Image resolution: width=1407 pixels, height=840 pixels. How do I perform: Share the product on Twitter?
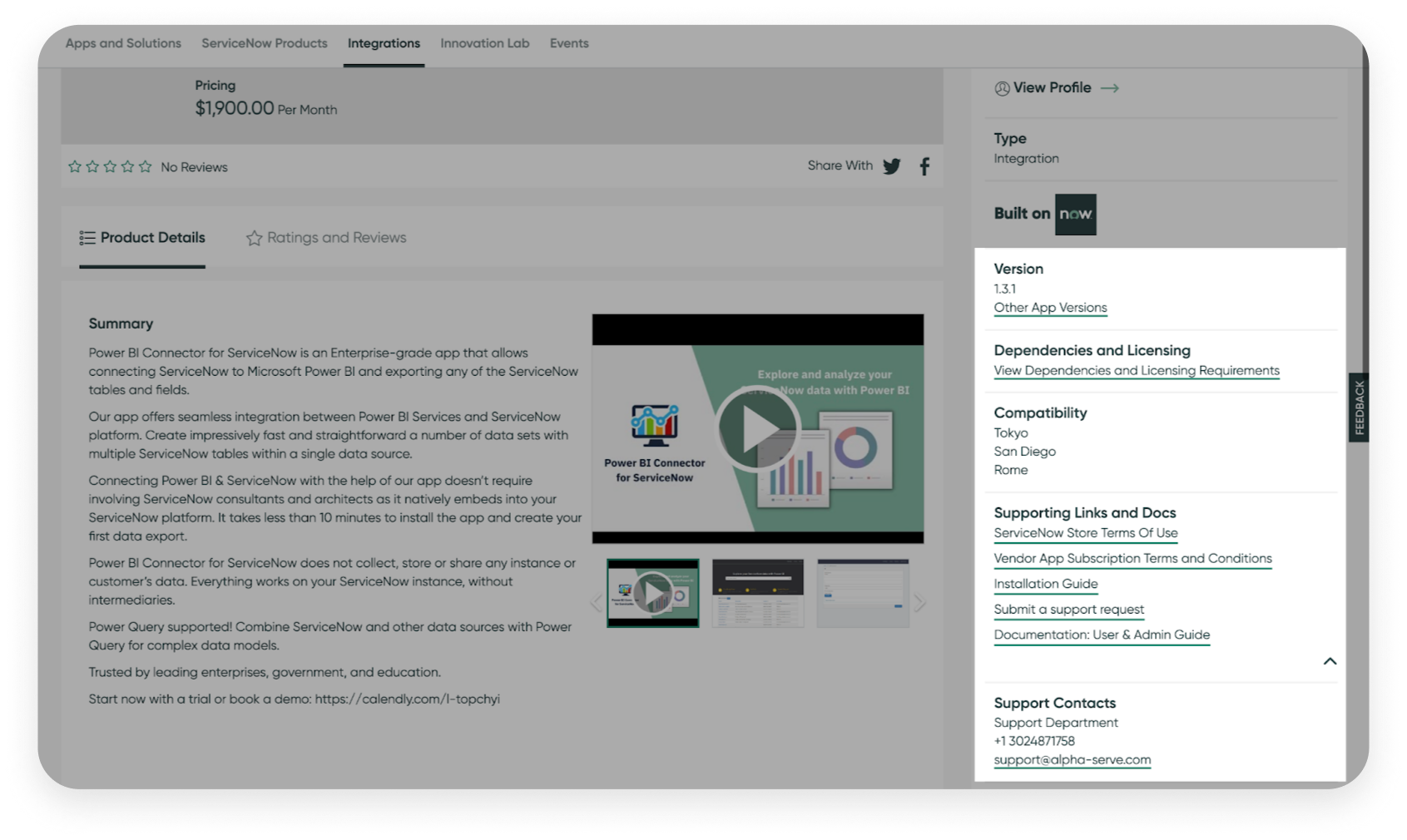point(892,166)
